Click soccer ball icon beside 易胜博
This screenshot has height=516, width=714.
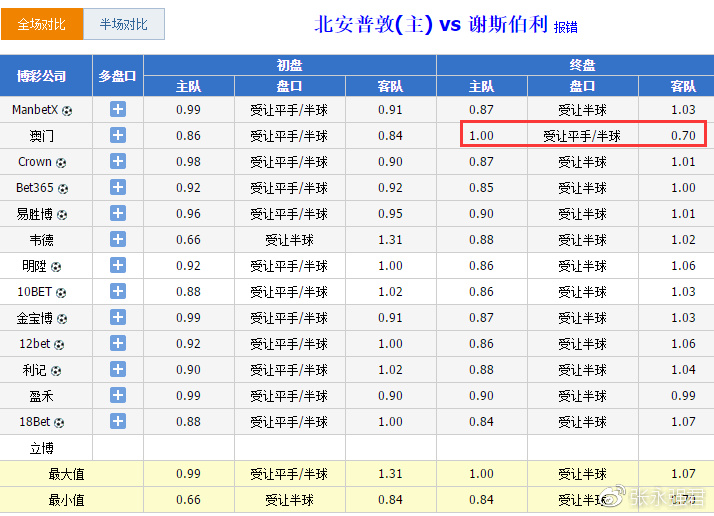[x=63, y=214]
